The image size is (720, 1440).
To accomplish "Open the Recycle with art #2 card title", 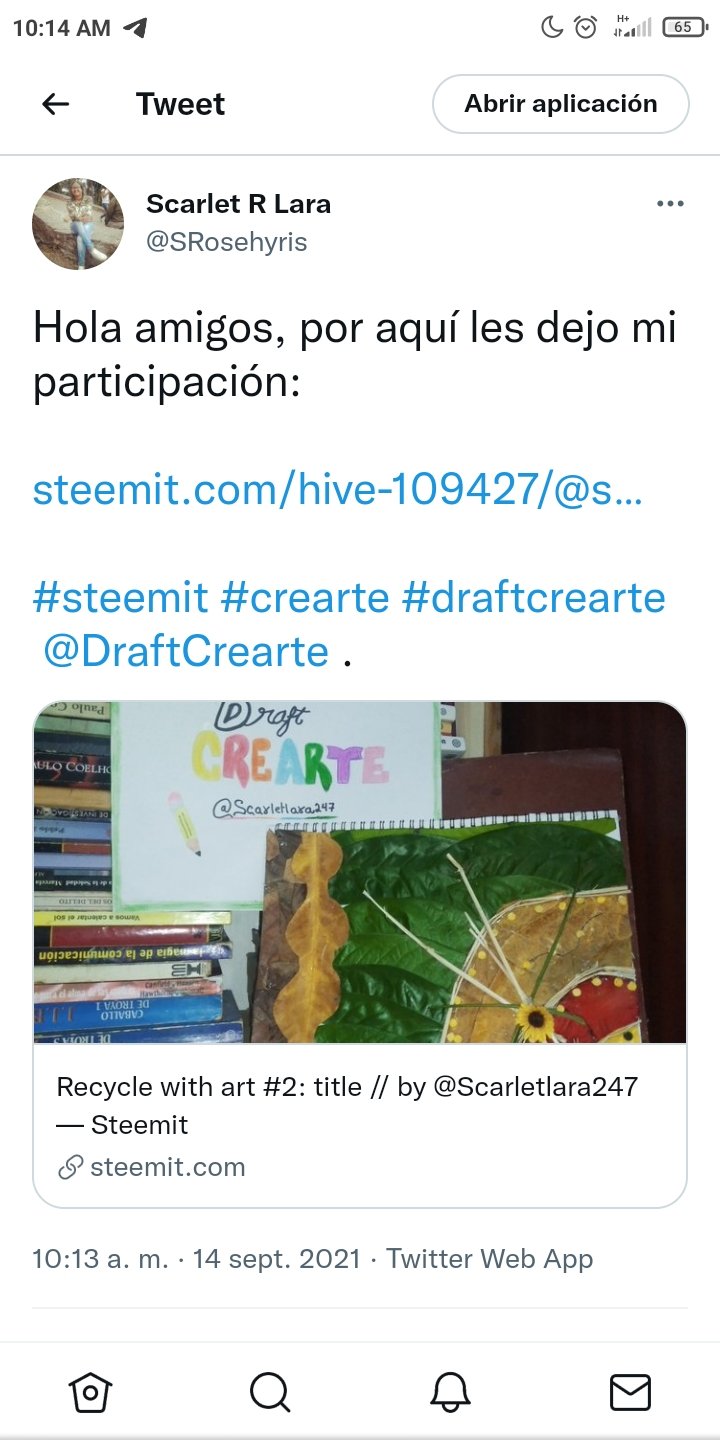I will pos(347,1106).
